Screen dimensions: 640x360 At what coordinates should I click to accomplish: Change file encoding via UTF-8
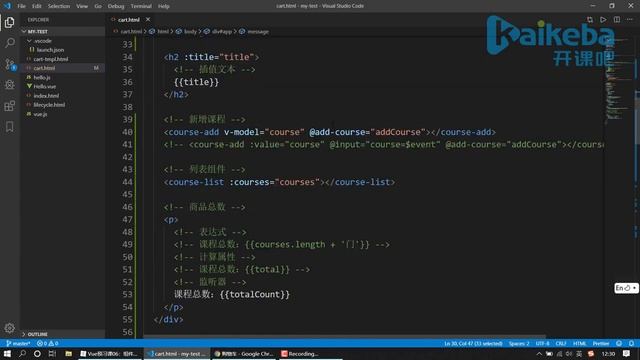point(542,343)
